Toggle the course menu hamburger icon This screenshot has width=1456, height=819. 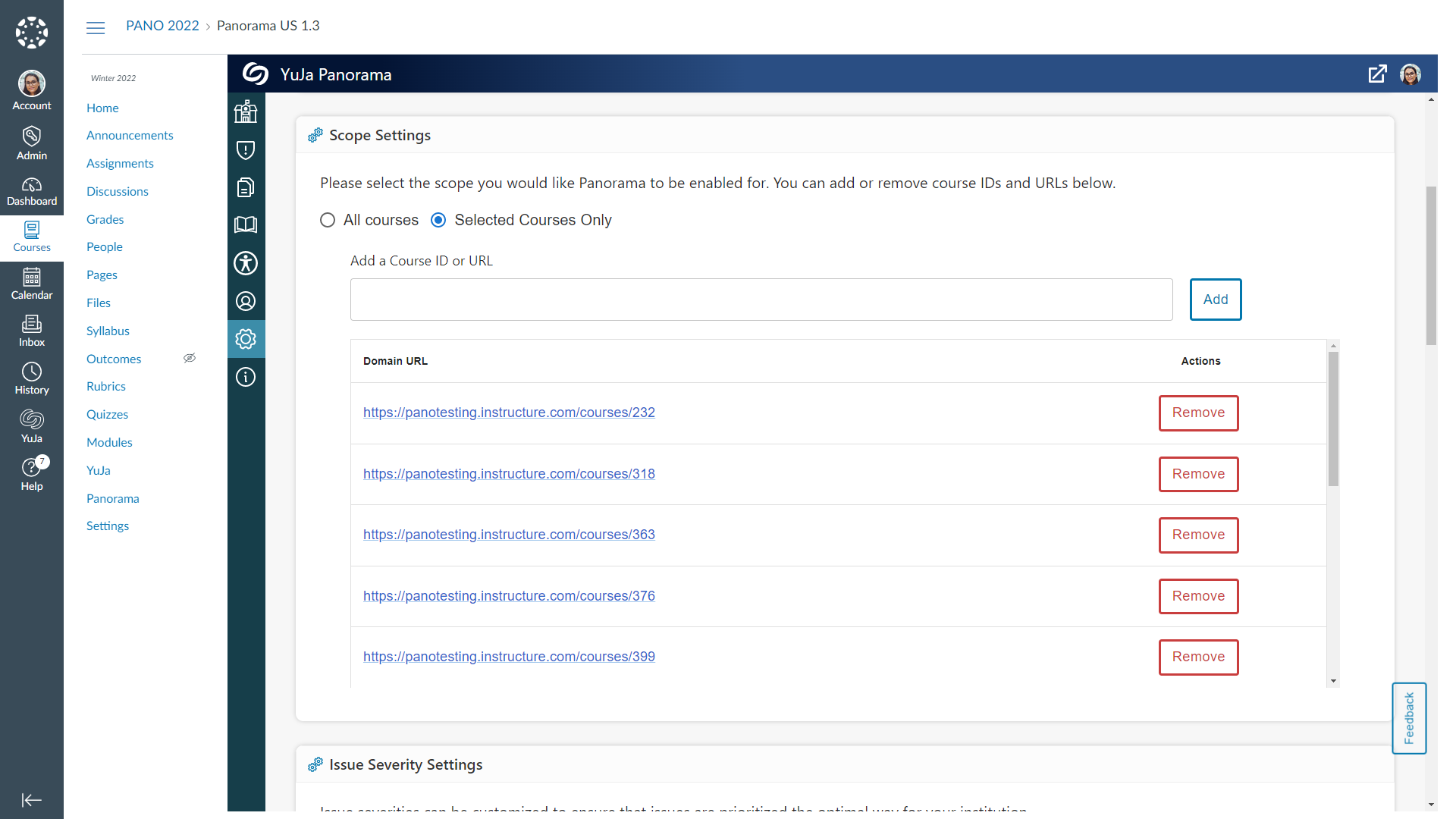click(x=96, y=28)
